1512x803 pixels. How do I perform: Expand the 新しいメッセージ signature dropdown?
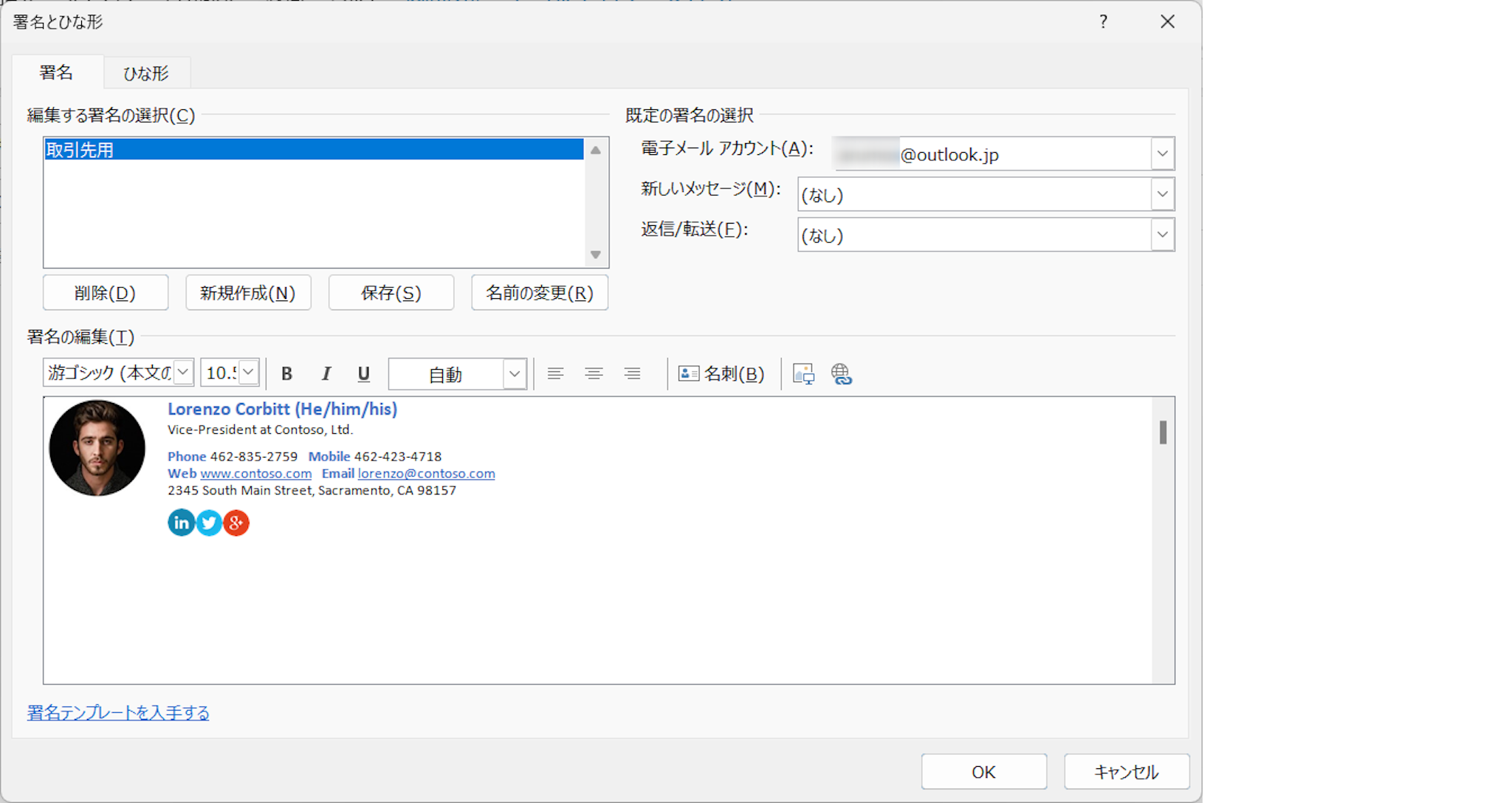pos(1162,195)
